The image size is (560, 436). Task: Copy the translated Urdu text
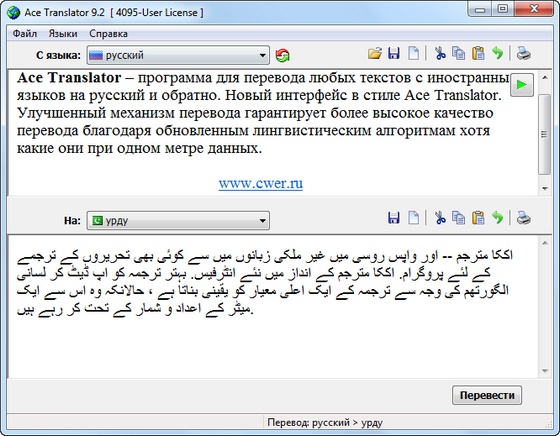[x=459, y=217]
